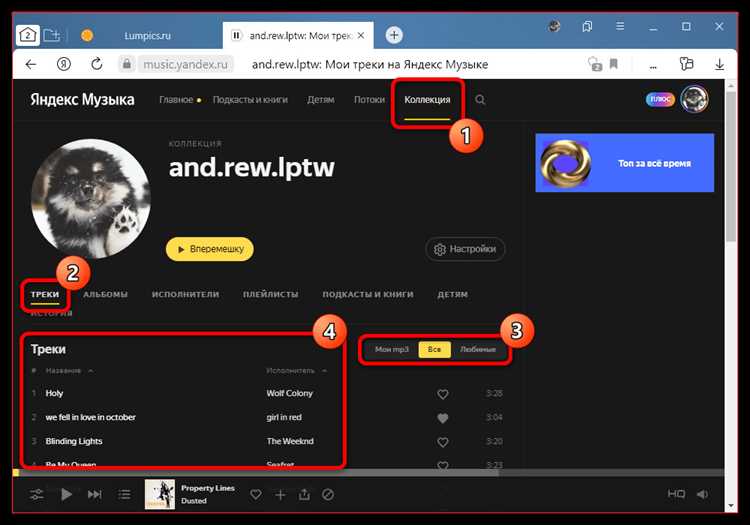The width and height of the screenshot is (750, 525).
Task: Open the Yandex home icon in toolbar
Action: pyautogui.click(x=64, y=64)
